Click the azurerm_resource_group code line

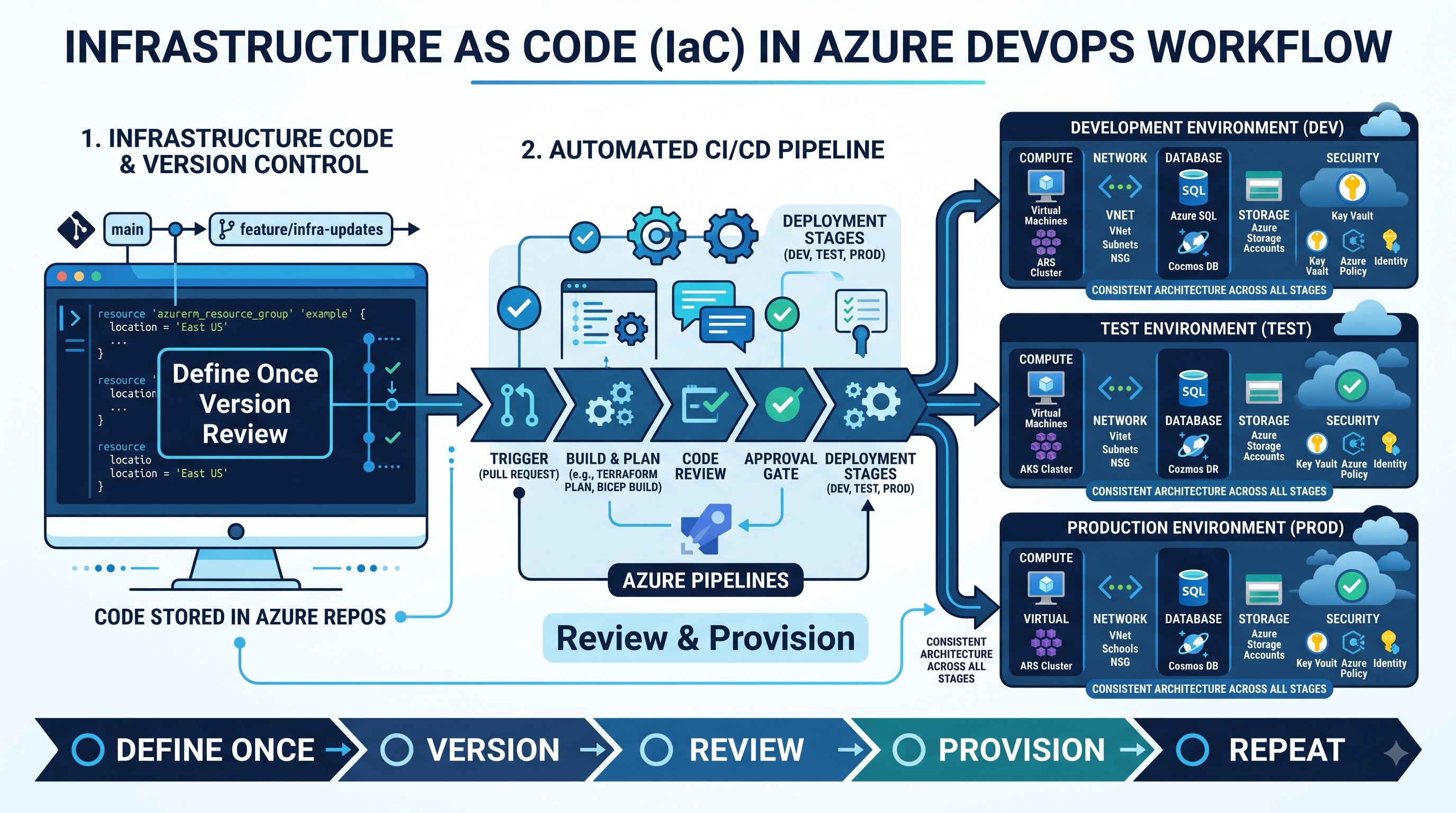coord(232,314)
